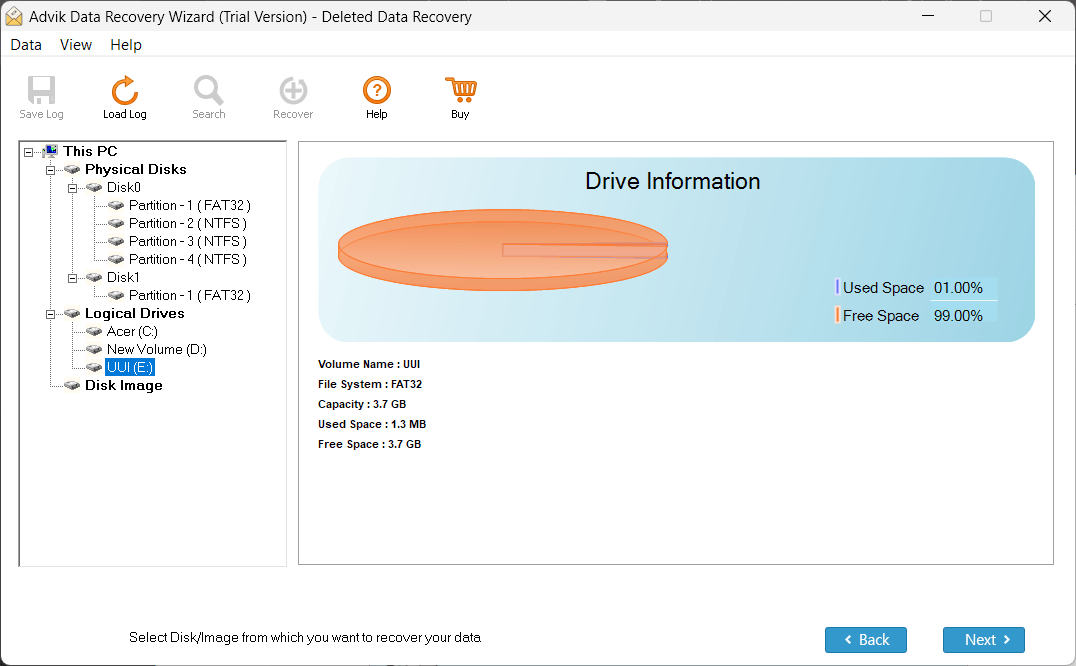1076x666 pixels.
Task: Click the 01.00% used space value
Action: point(958,288)
